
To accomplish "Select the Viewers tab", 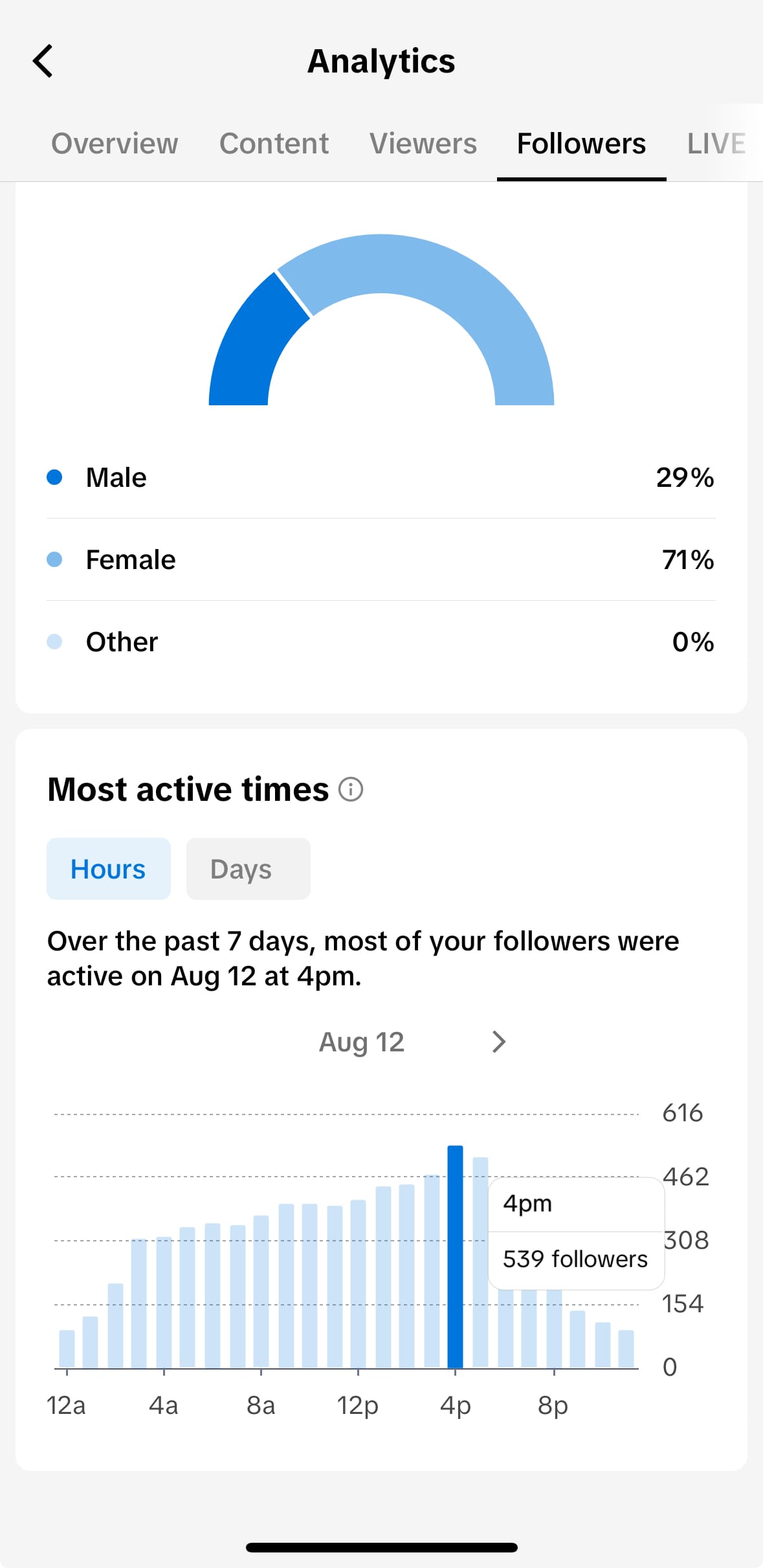I will pos(423,143).
